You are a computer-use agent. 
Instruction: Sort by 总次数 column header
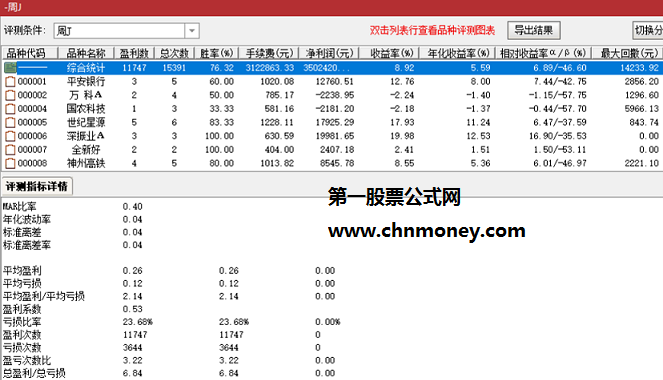(174, 53)
